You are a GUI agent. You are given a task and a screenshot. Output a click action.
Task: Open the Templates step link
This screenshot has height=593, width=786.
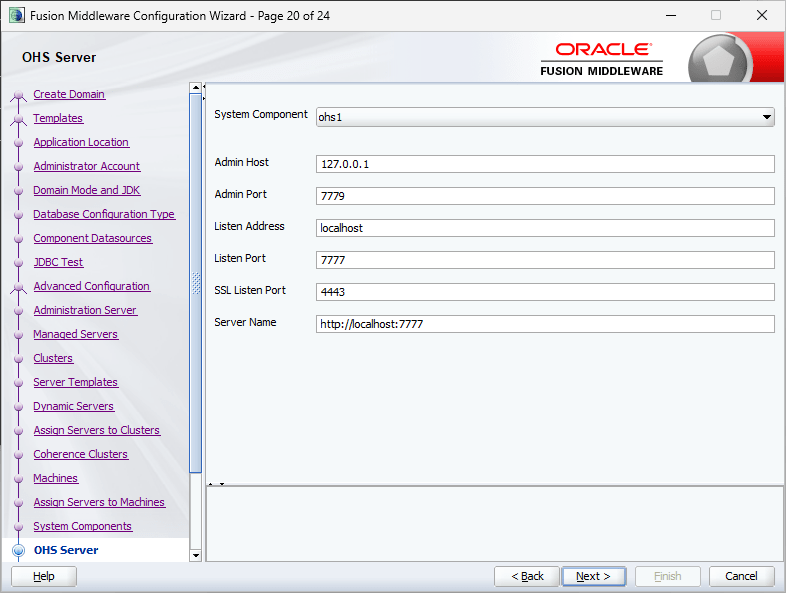click(x=58, y=118)
